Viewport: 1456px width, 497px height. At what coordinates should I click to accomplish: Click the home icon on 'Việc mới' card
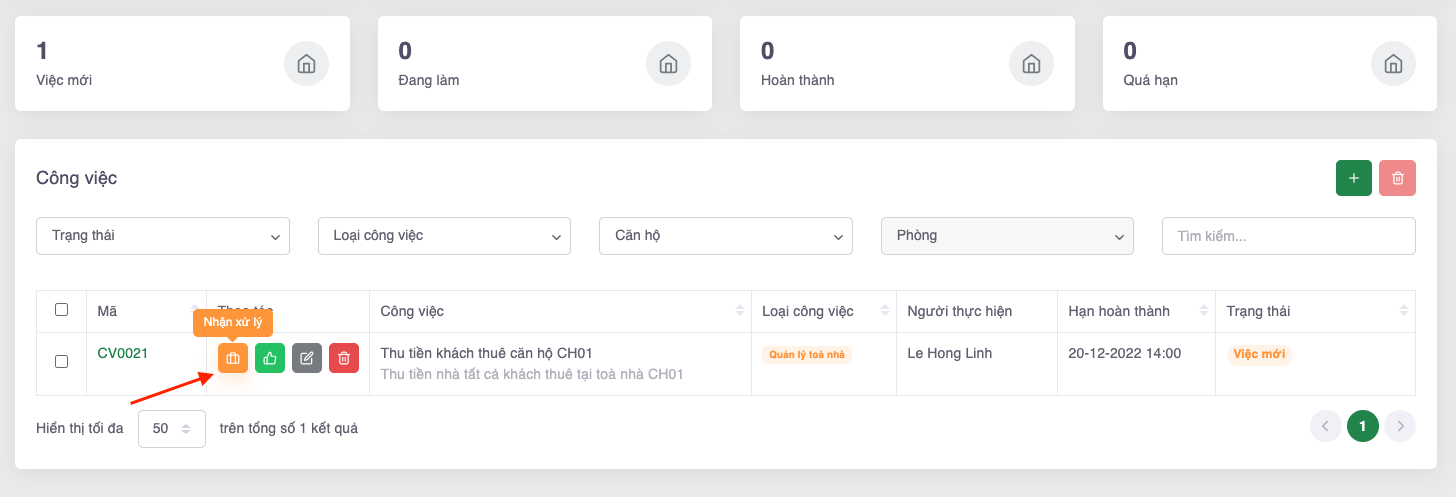(306, 64)
